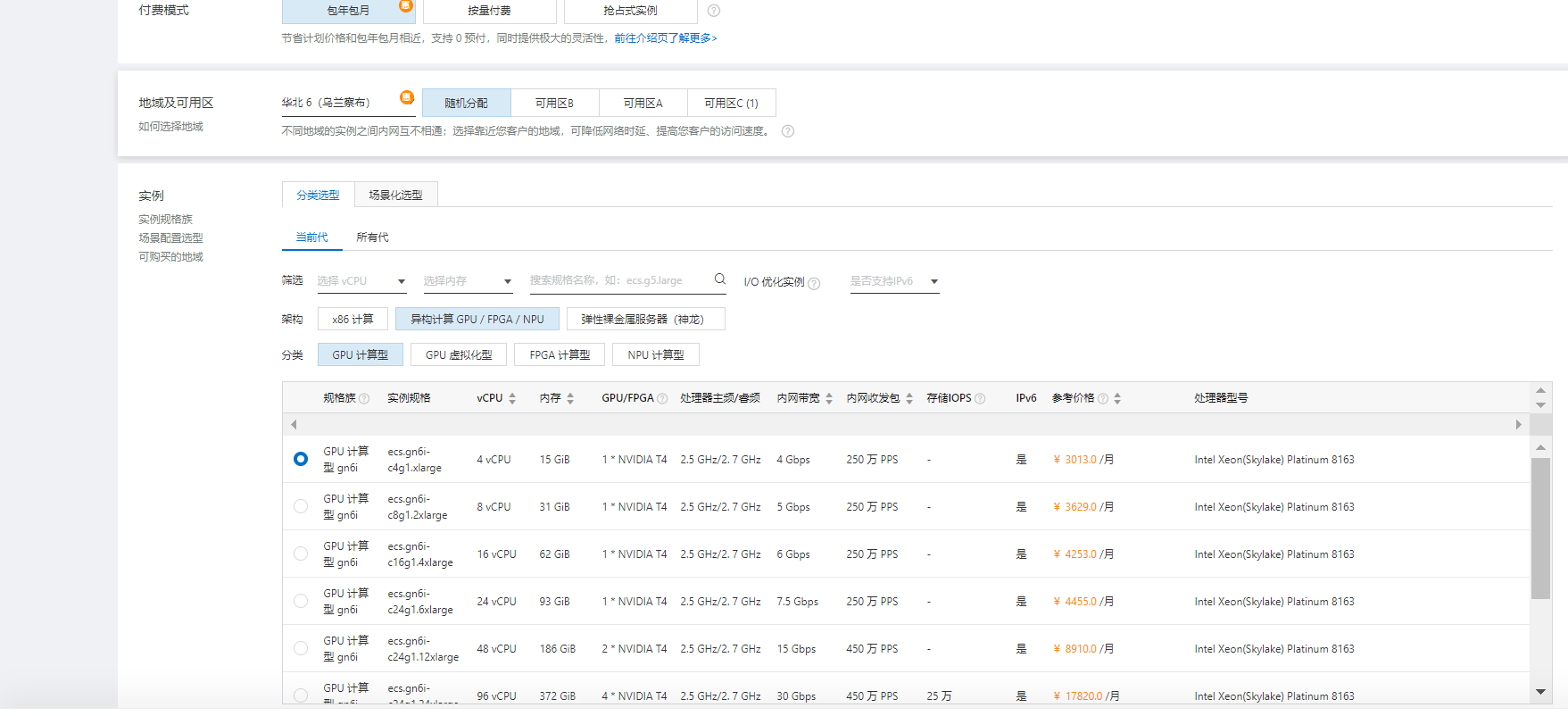Click help icon next to 参考价格 header
Image resolution: width=1568 pixels, height=716 pixels.
coord(1103,399)
